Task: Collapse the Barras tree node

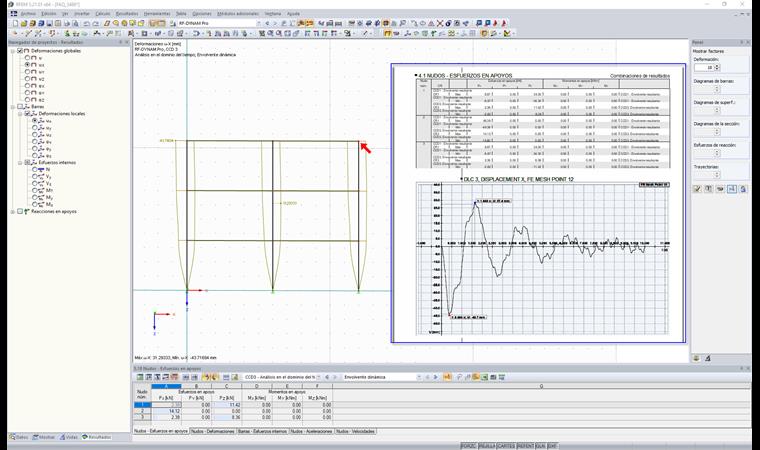Action: (x=13, y=106)
